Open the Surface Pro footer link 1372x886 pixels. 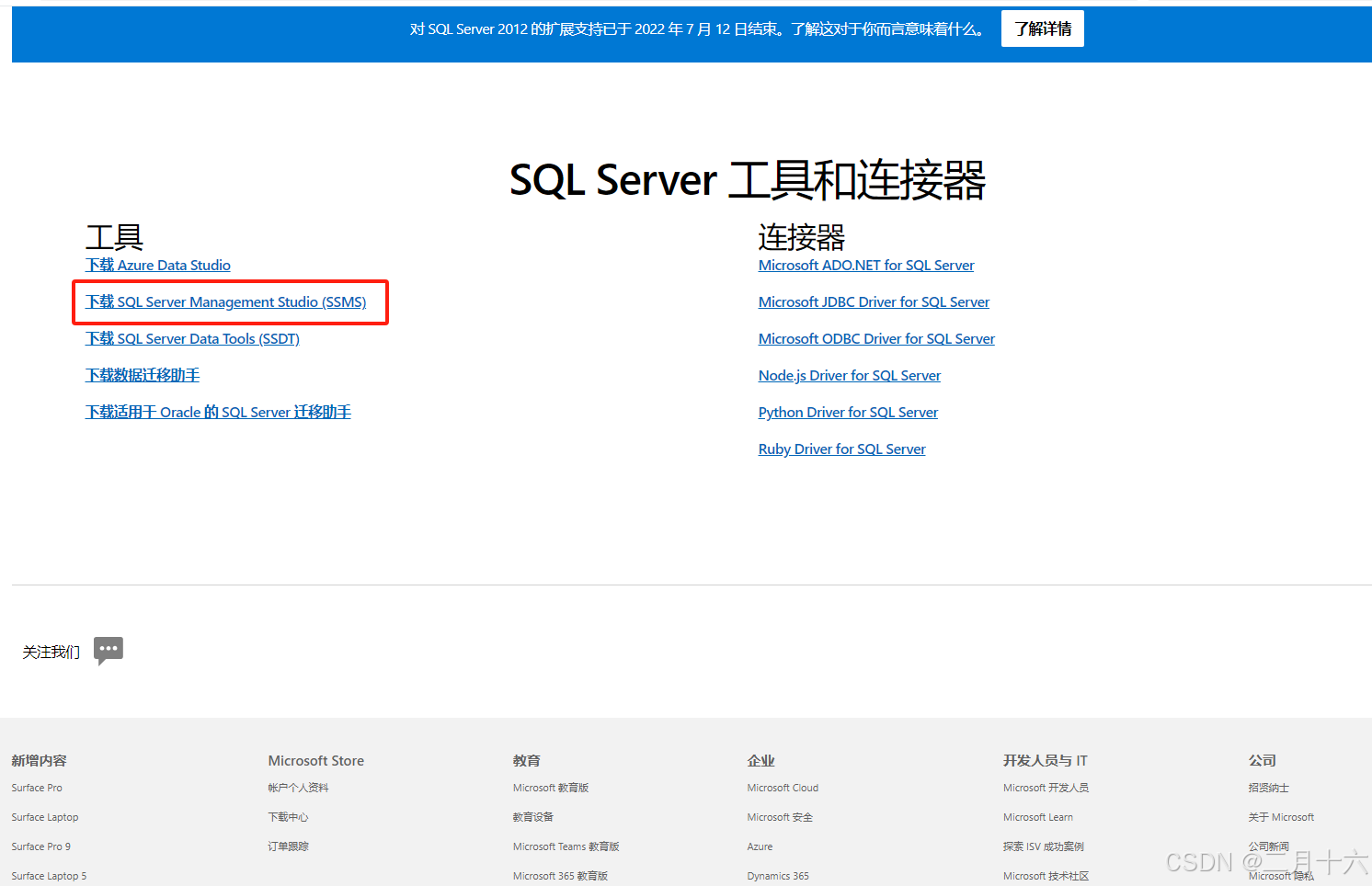point(37,788)
